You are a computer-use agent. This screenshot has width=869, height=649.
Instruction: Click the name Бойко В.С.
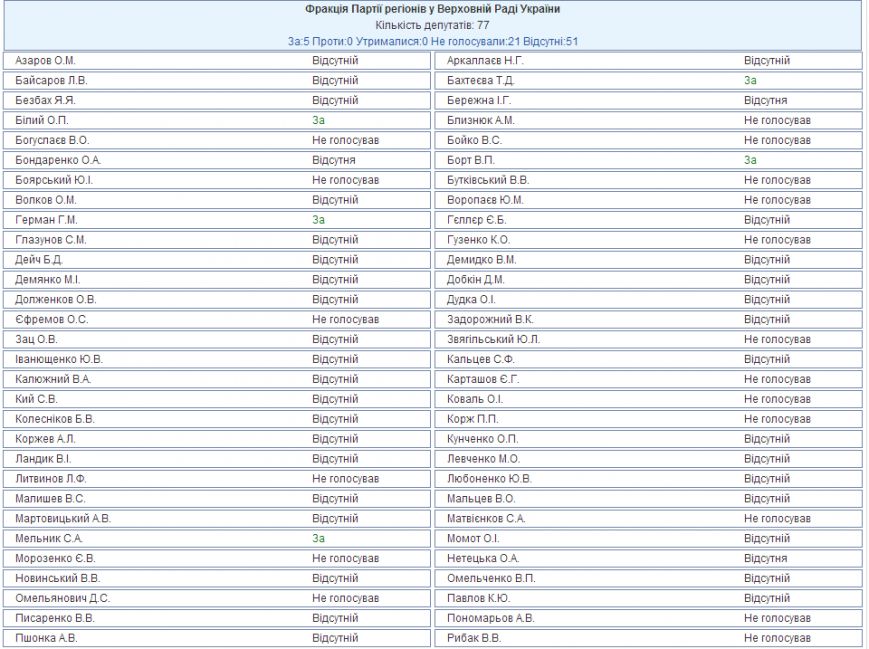point(474,140)
